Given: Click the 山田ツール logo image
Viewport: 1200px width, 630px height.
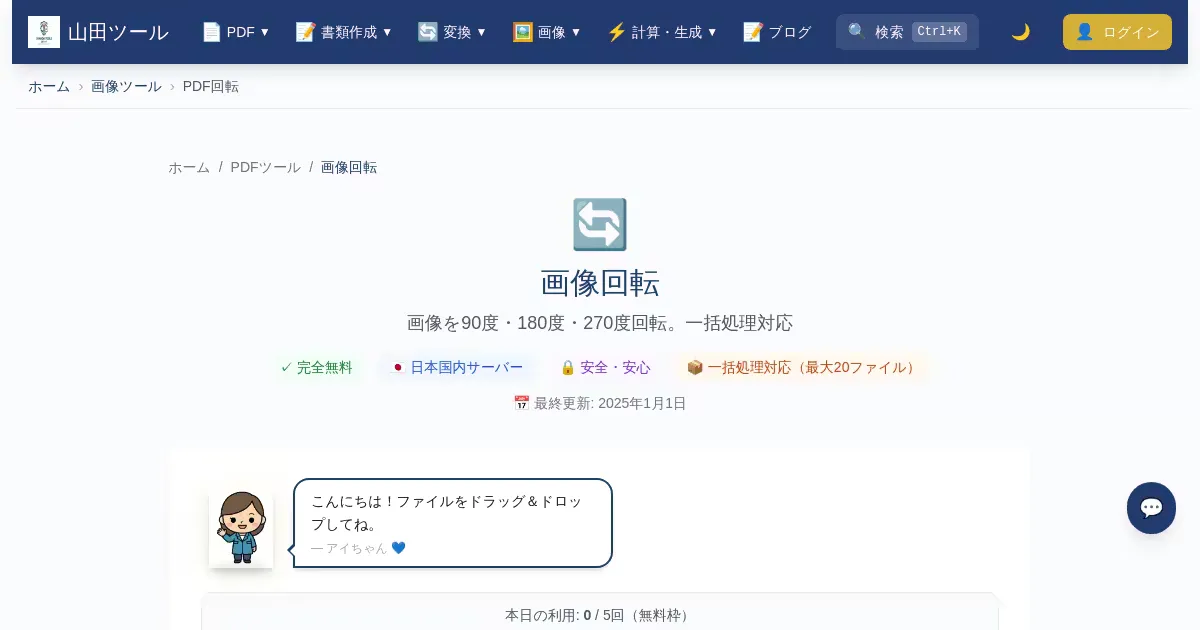Looking at the screenshot, I should click(x=44, y=32).
